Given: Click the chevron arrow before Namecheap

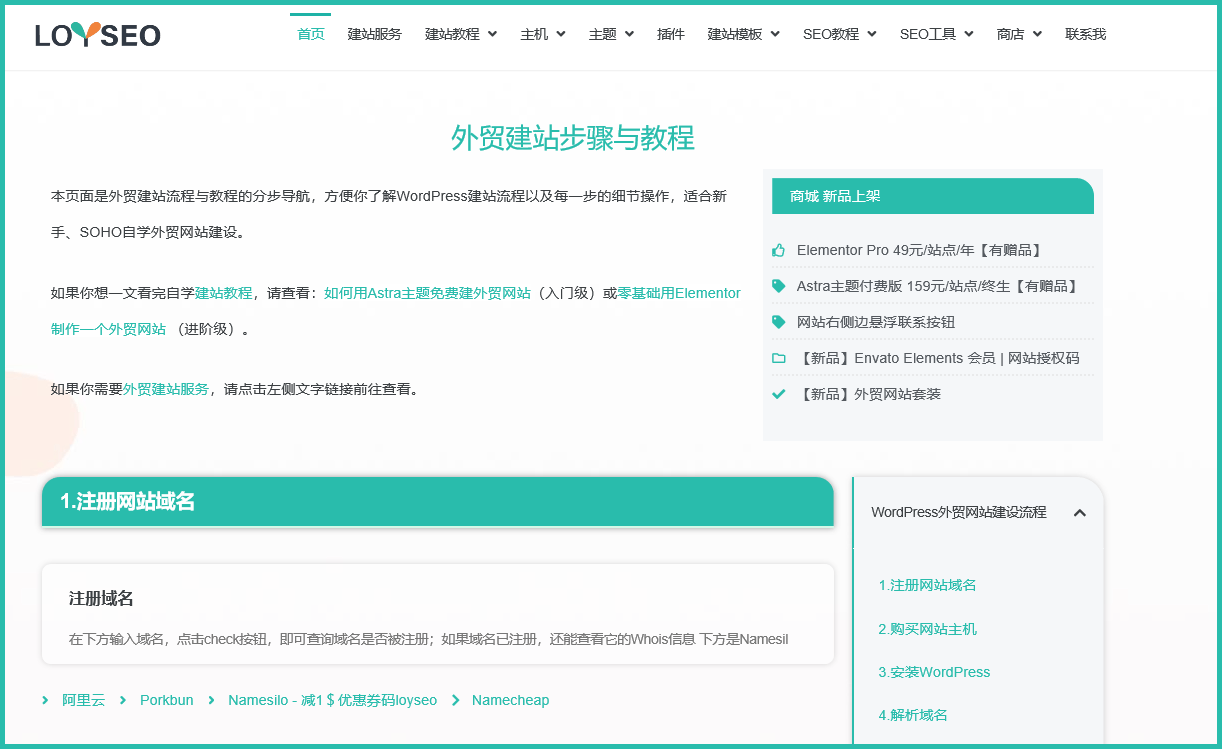Looking at the screenshot, I should coord(455,700).
